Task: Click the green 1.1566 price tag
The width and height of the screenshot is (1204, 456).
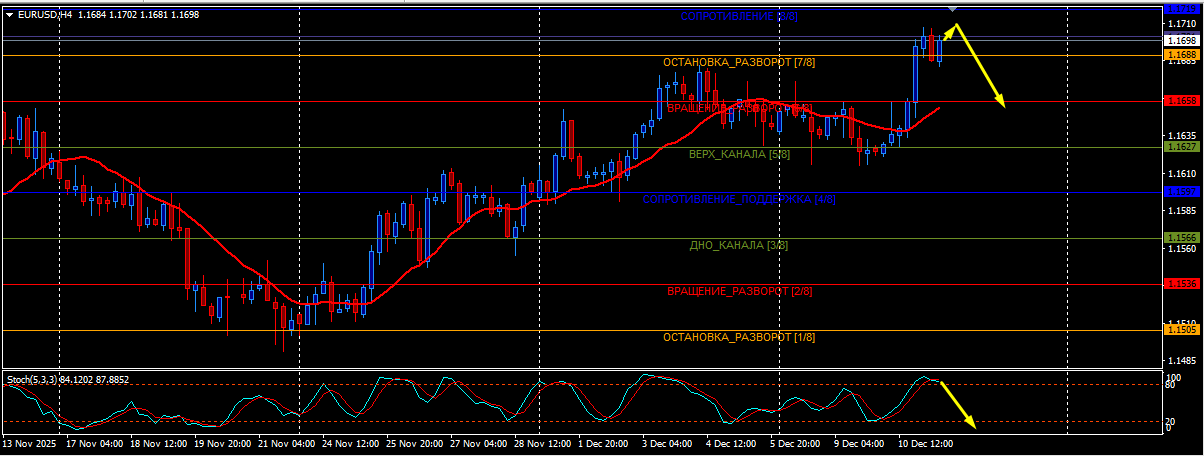Action: [x=1181, y=237]
